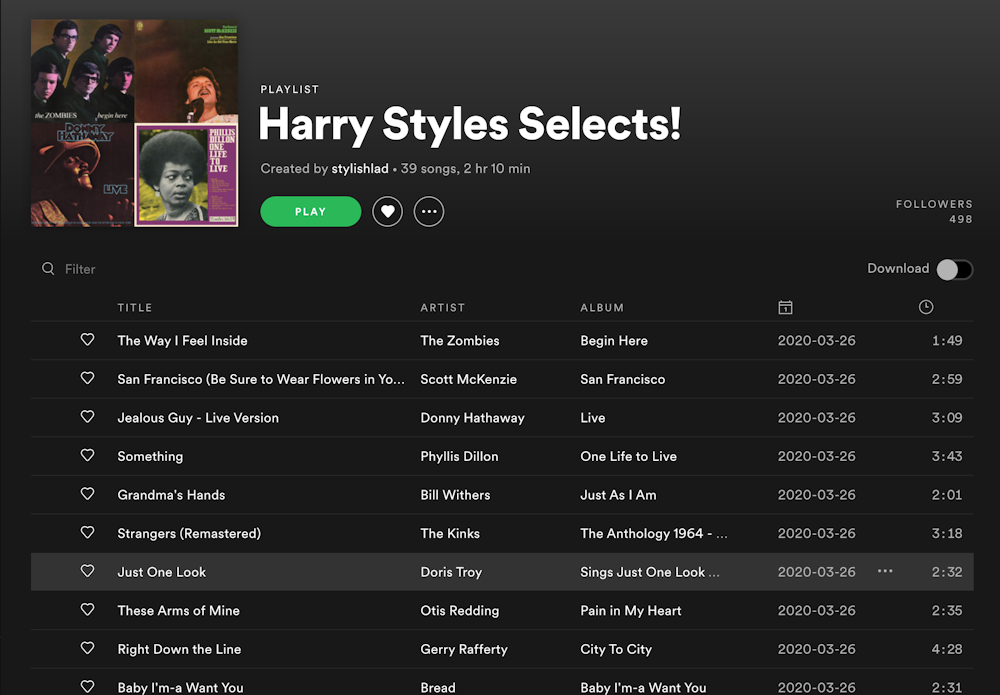Click heart icon for Baby I'm-a Want You
This screenshot has height=695, width=1000.
pos(87,686)
